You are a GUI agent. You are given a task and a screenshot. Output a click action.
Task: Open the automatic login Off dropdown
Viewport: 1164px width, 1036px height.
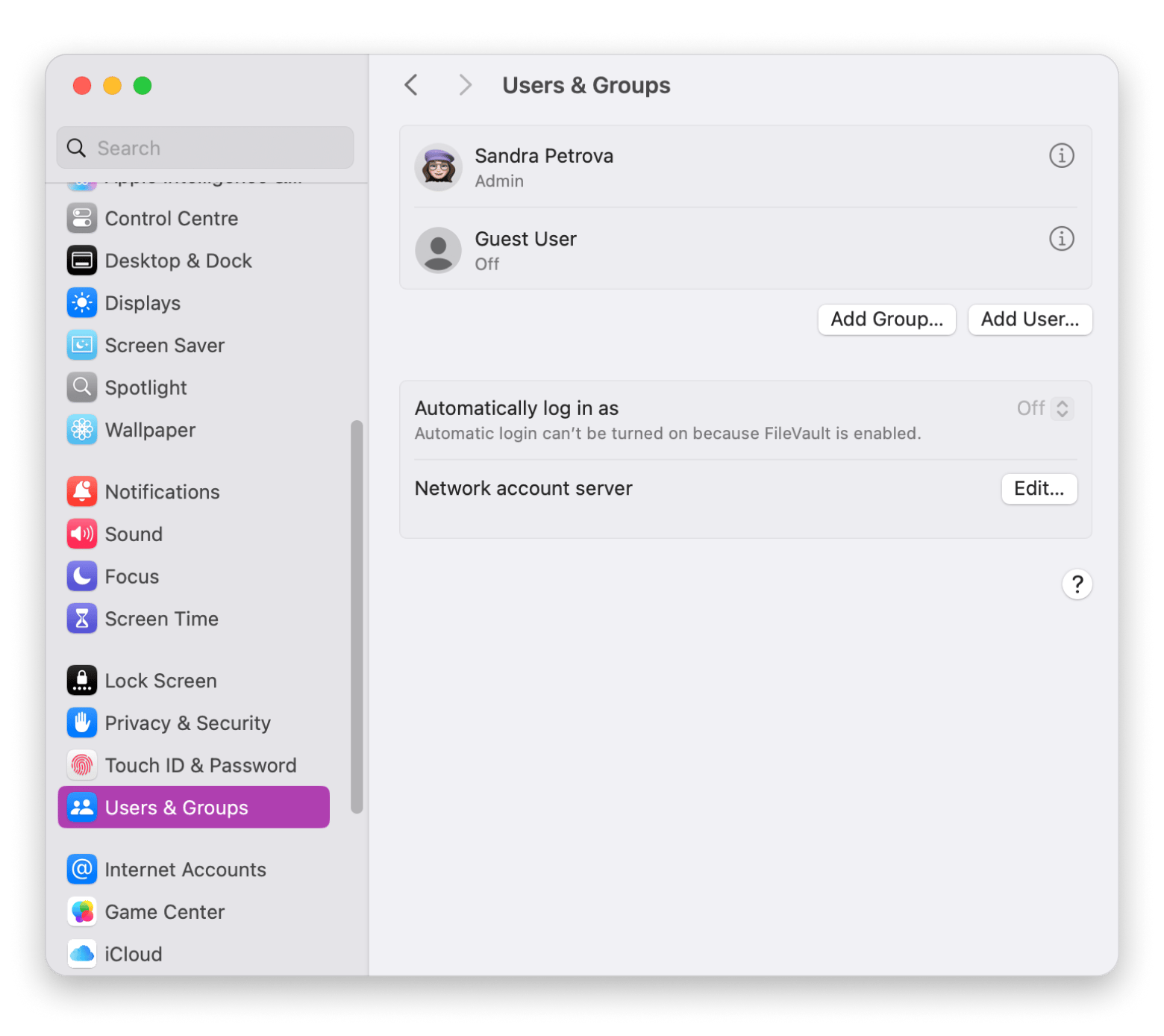[x=1045, y=408]
